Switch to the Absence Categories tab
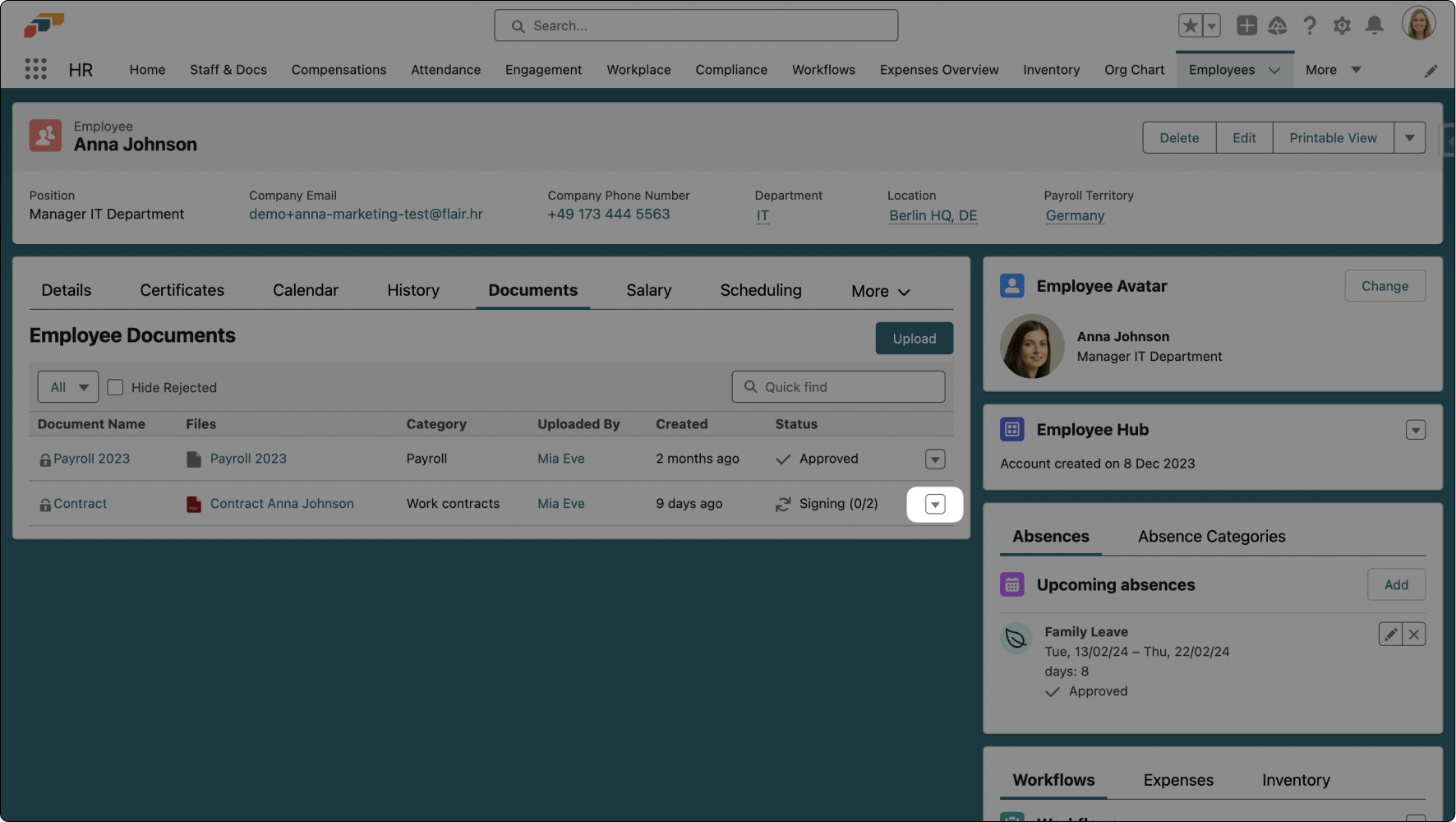The width and height of the screenshot is (1456, 822). [1211, 537]
